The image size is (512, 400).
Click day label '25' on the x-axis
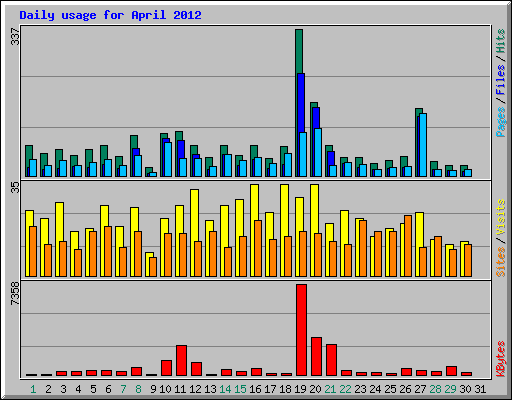(x=390, y=389)
